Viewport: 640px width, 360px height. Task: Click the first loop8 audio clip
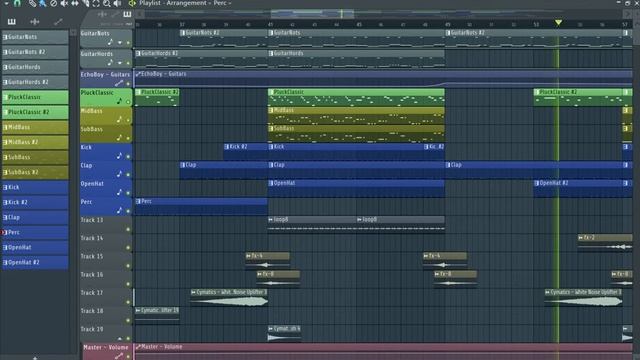point(312,224)
